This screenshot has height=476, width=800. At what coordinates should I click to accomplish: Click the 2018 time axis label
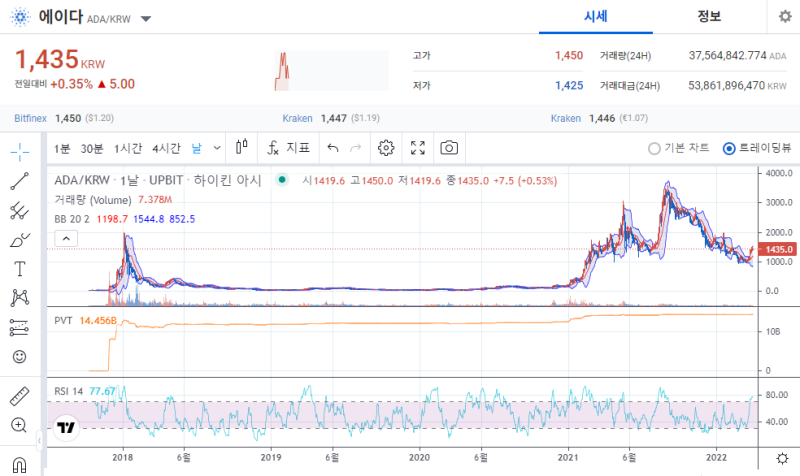pyautogui.click(x=122, y=458)
